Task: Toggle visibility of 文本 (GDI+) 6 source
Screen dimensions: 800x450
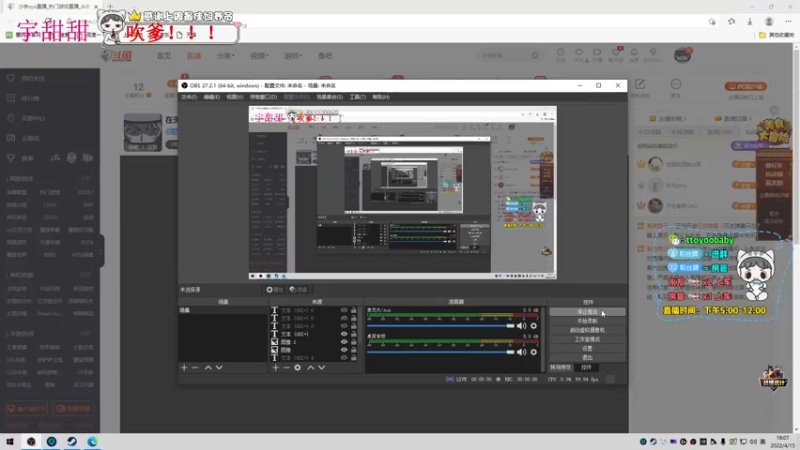Action: click(x=344, y=310)
